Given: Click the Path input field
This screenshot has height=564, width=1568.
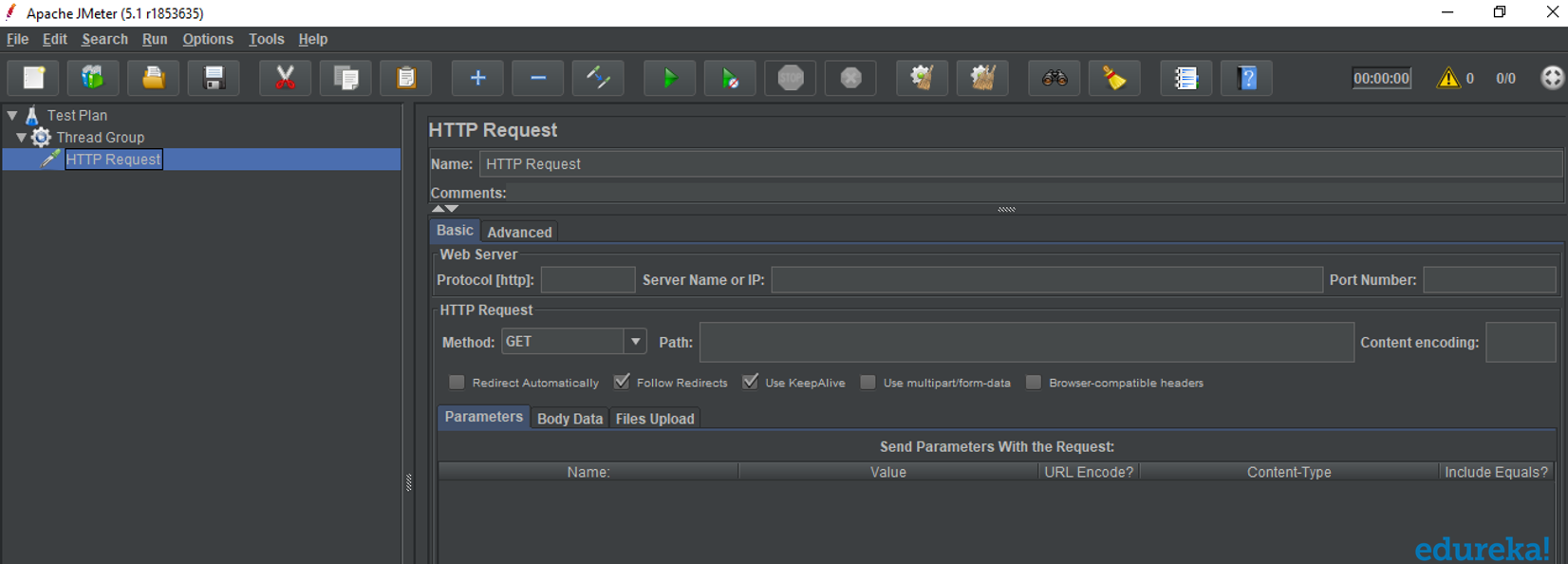Looking at the screenshot, I should (x=1027, y=343).
